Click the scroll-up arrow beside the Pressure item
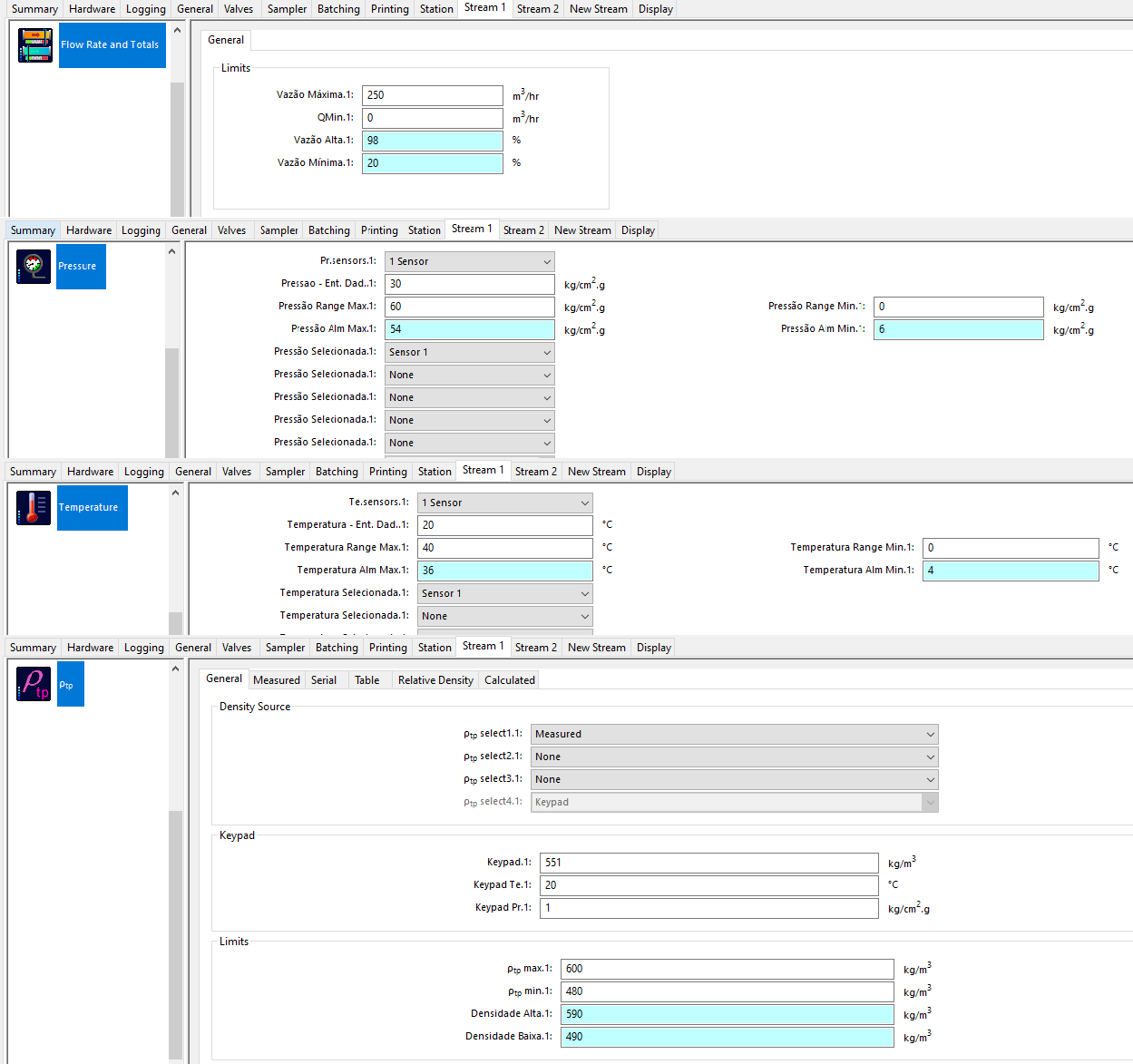 171,251
